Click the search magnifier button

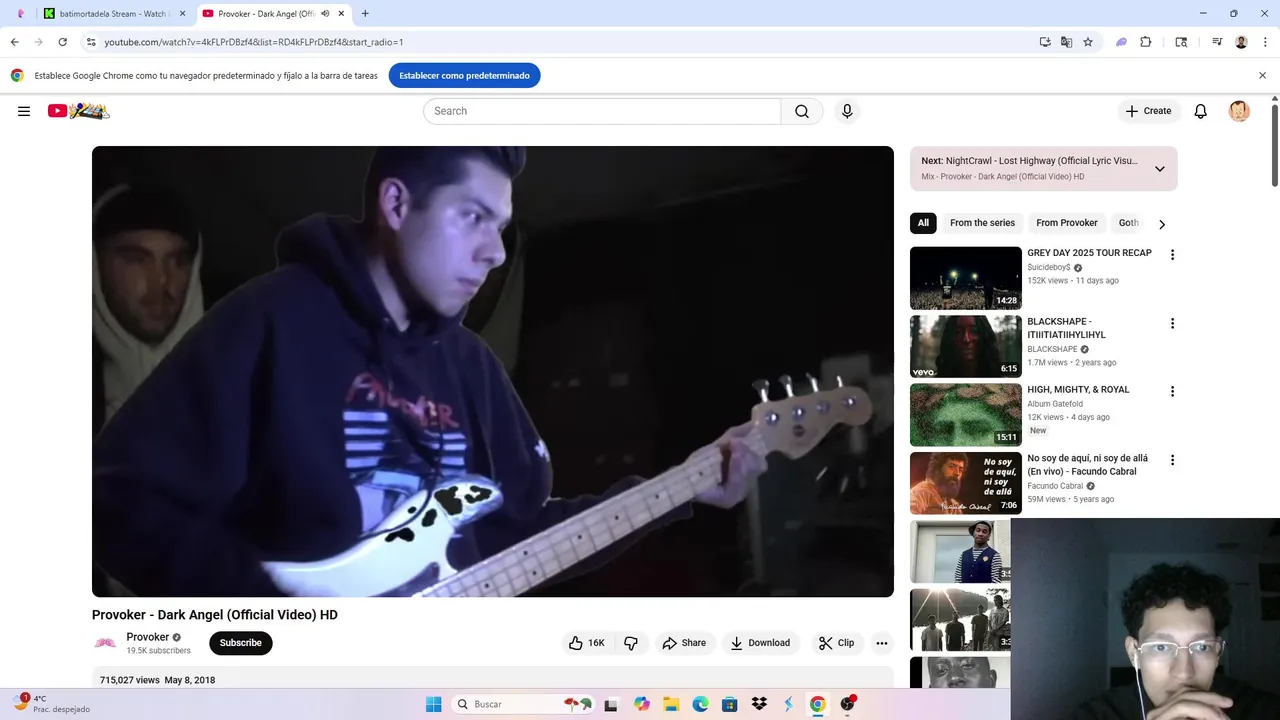click(x=802, y=111)
